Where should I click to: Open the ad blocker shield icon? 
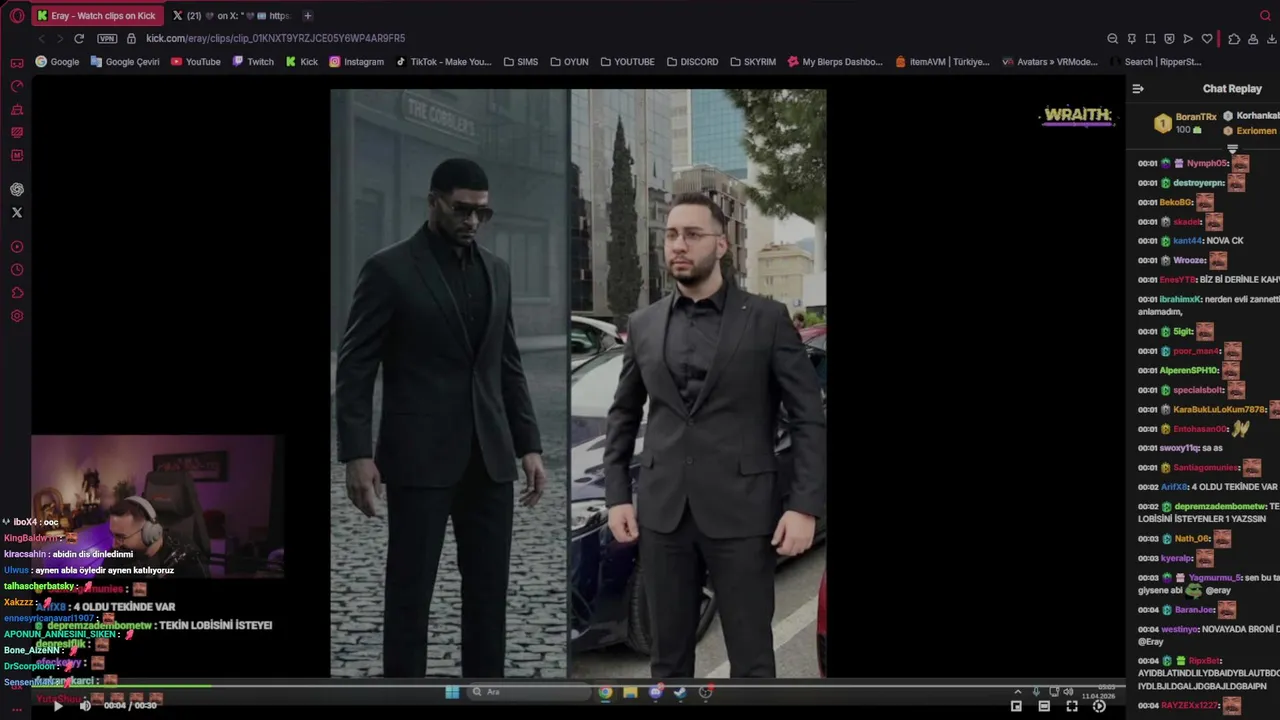tap(1169, 39)
